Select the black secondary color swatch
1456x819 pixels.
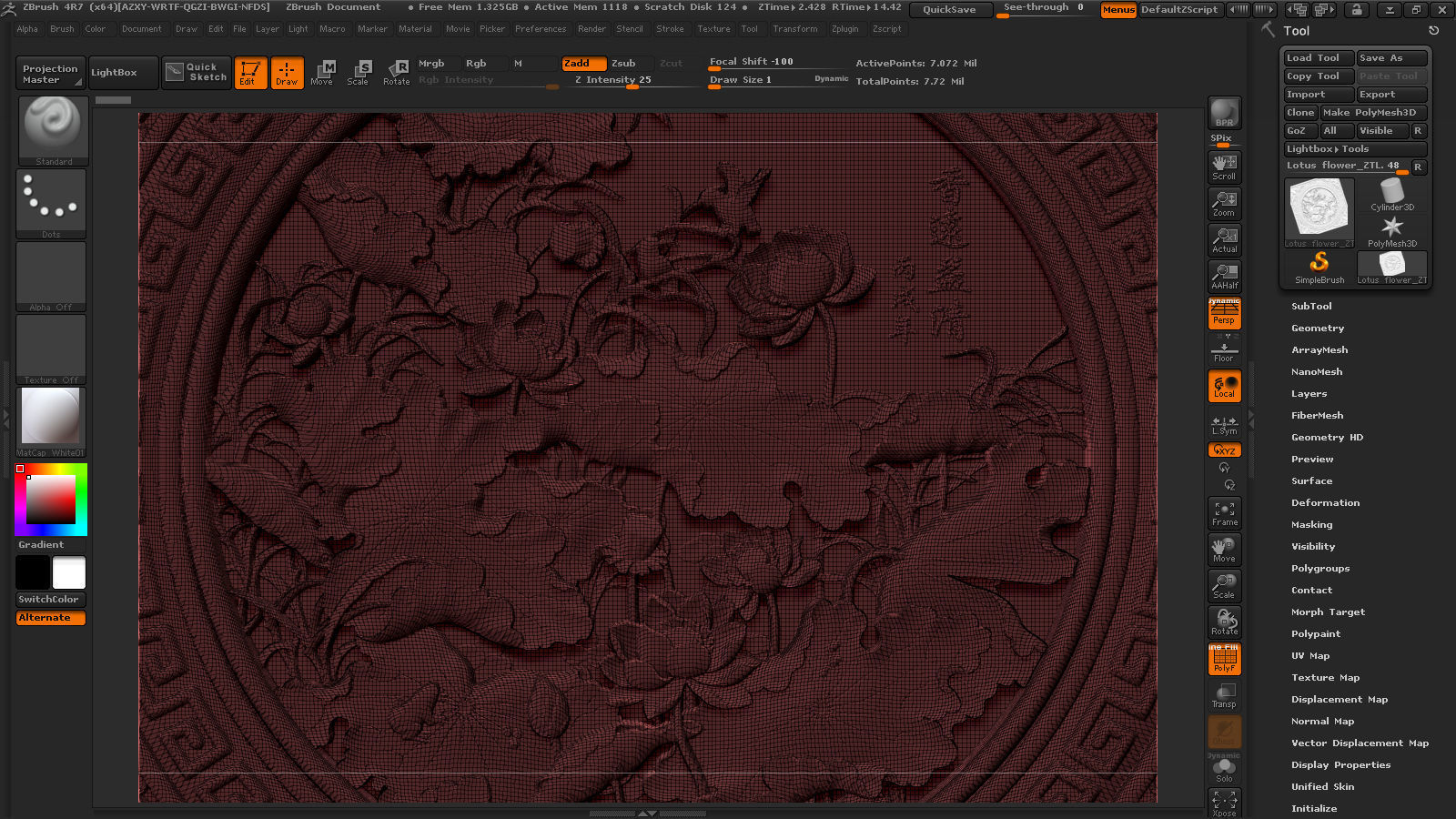[33, 573]
